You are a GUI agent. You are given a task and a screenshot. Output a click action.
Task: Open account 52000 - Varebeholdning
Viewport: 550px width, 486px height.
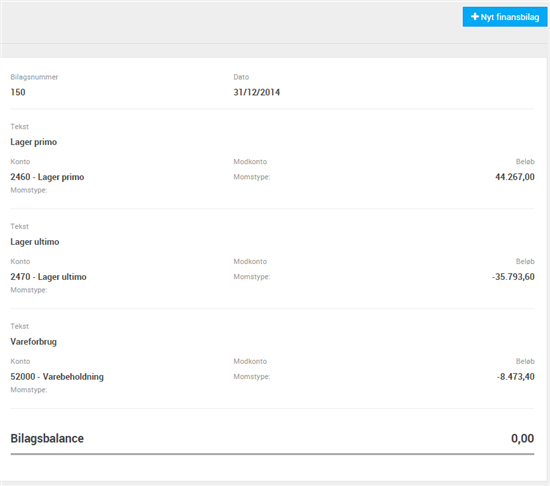[57, 377]
